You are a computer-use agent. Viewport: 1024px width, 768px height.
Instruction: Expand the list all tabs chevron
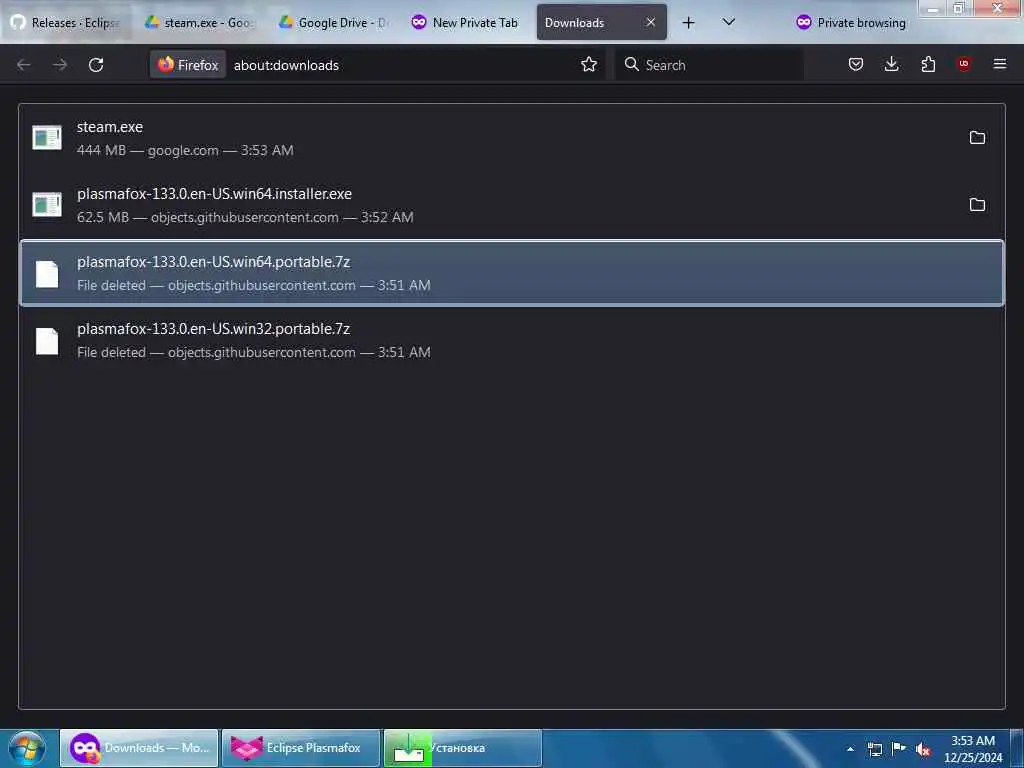pos(729,23)
